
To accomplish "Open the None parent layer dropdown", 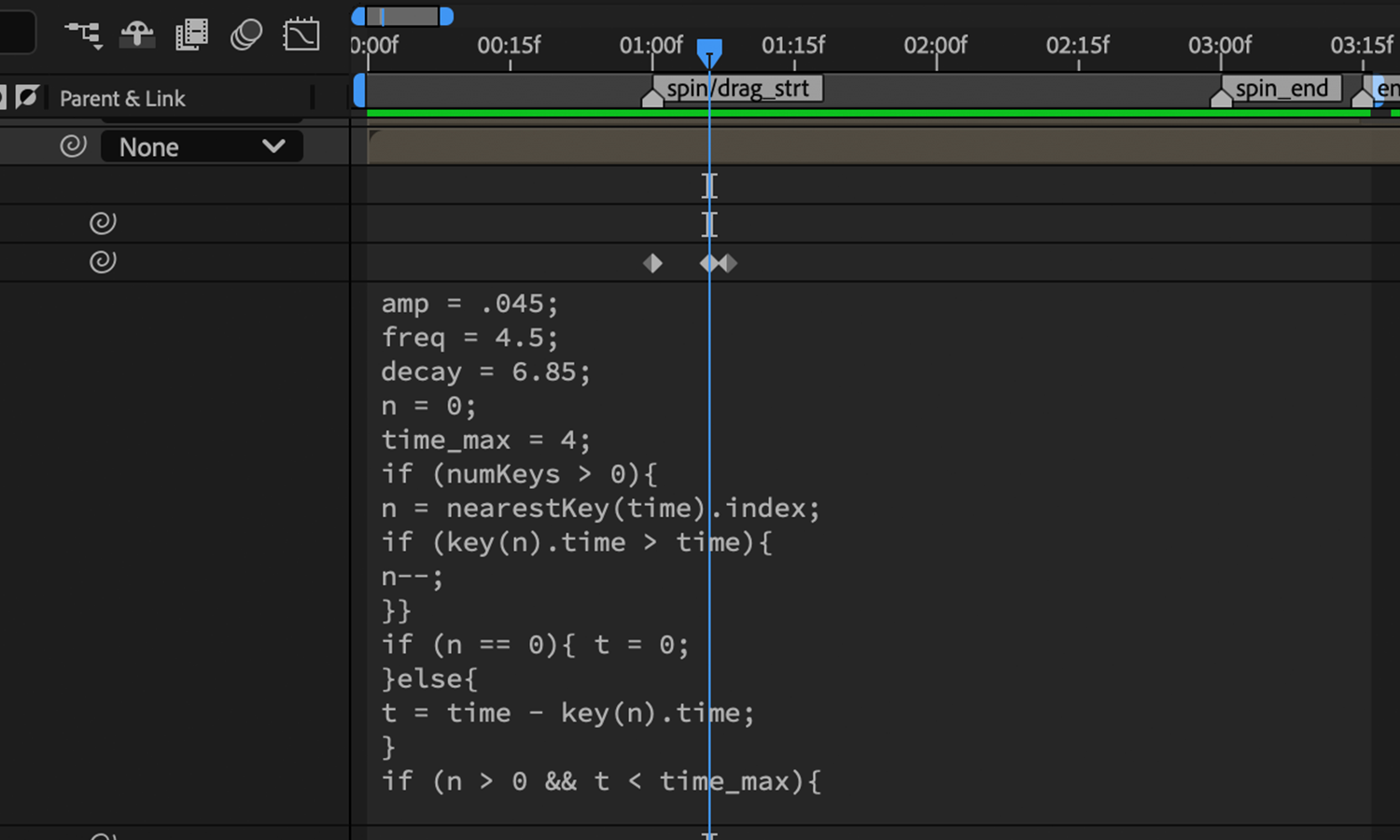I will tap(202, 147).
